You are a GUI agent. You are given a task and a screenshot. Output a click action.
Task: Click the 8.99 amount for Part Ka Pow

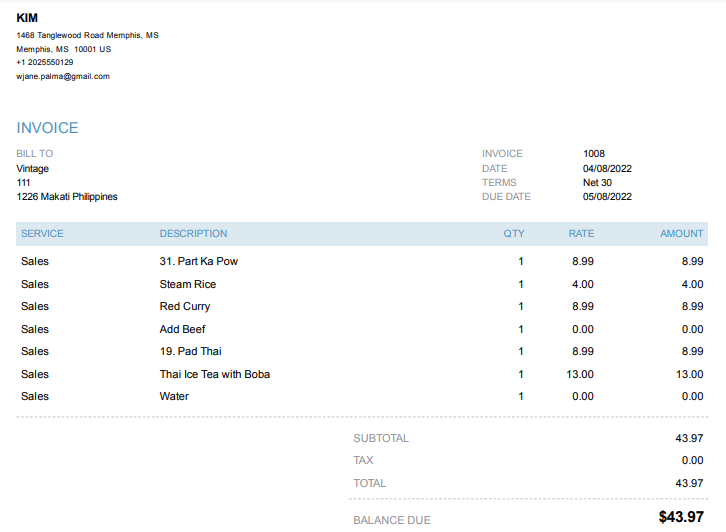[x=692, y=261]
